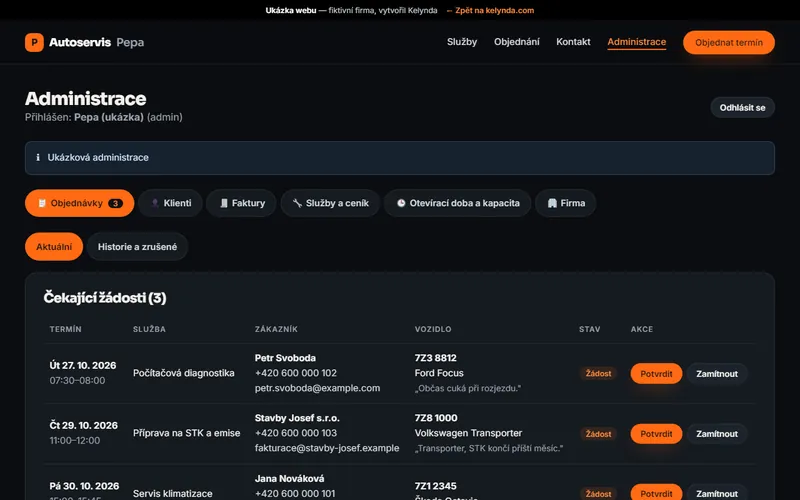Click the Vozidlo column header
The width and height of the screenshot is (800, 500).
[433, 329]
